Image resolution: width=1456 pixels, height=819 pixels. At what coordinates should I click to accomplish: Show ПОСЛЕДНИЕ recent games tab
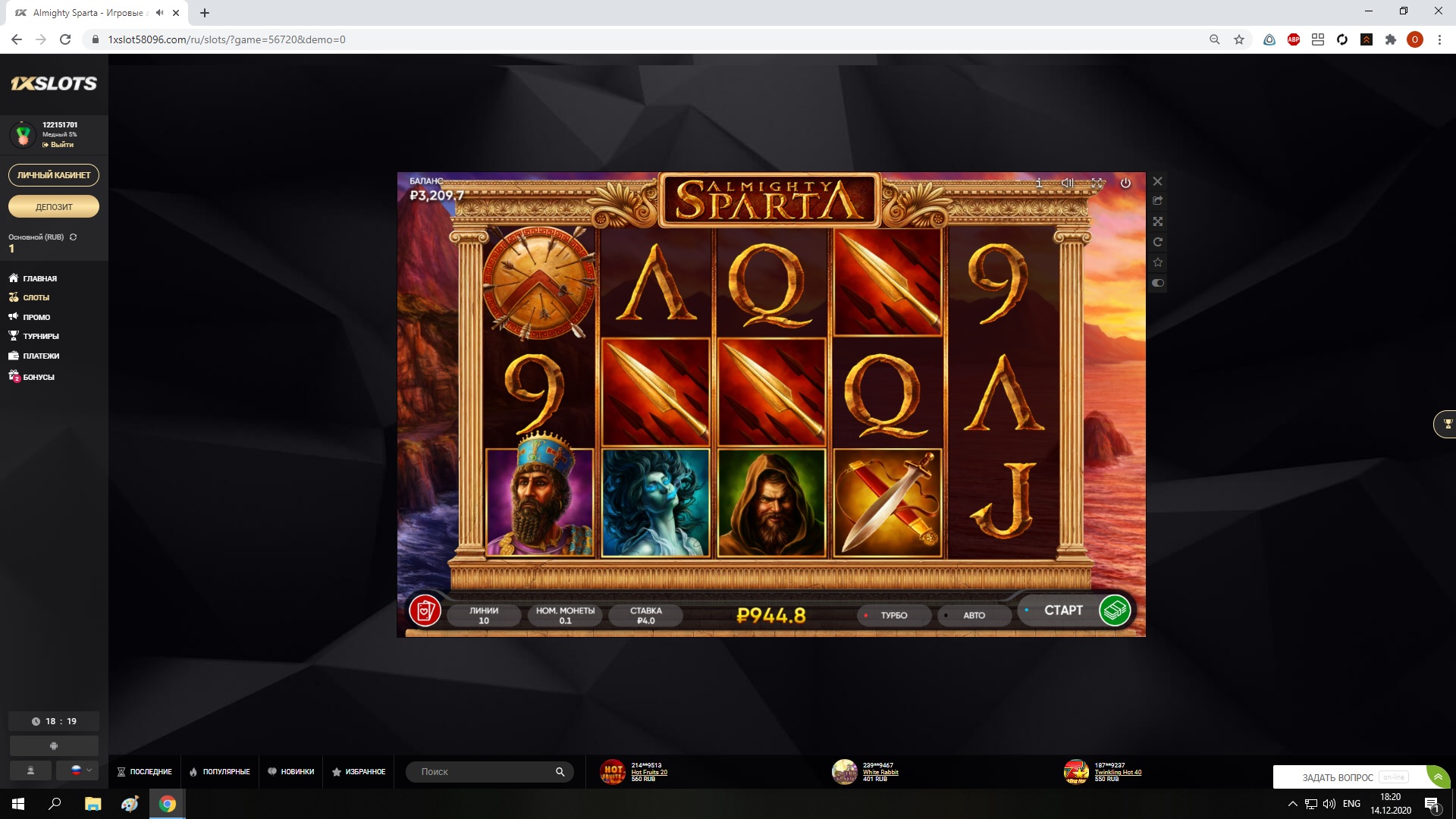[145, 771]
